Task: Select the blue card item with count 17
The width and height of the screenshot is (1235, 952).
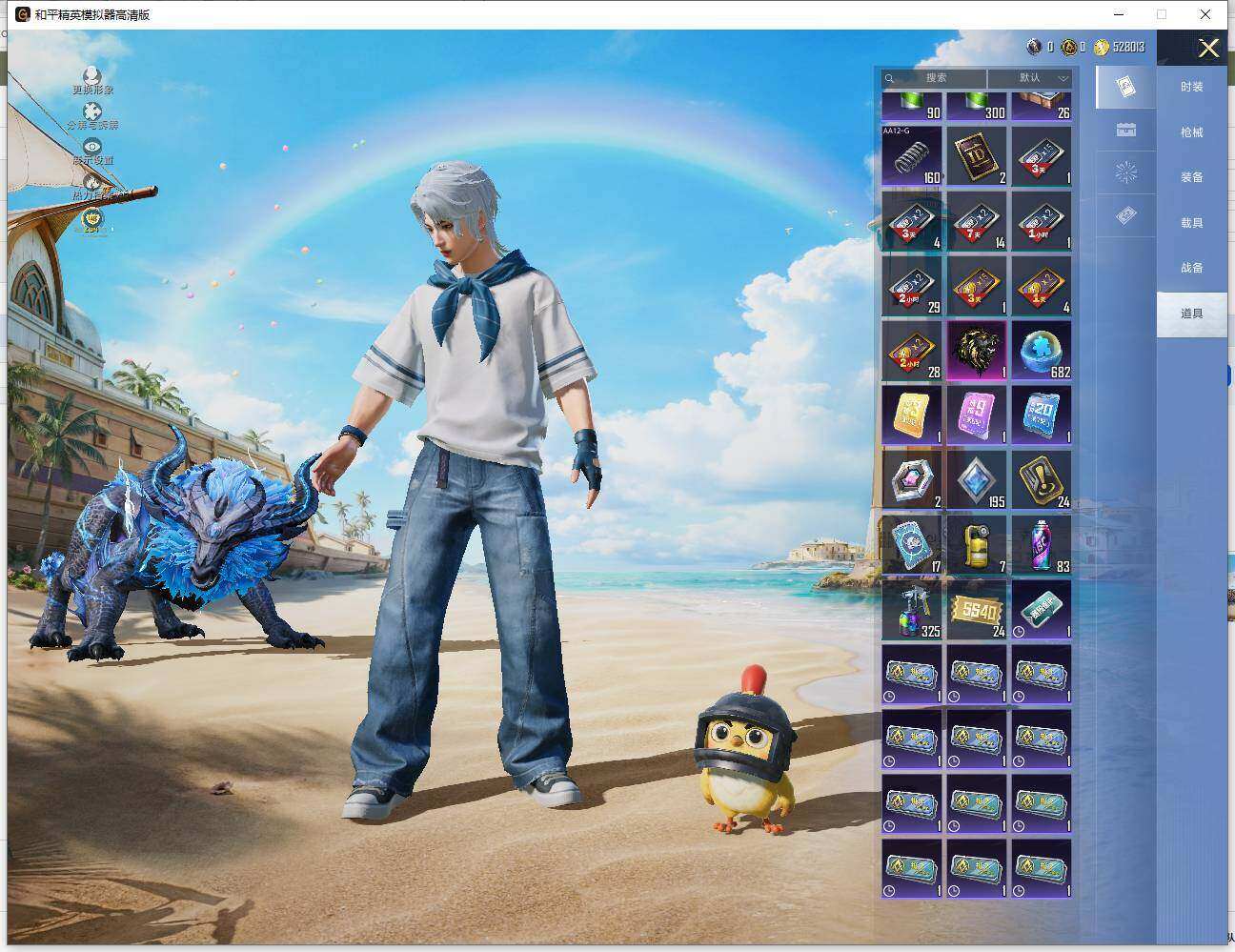Action: [912, 545]
